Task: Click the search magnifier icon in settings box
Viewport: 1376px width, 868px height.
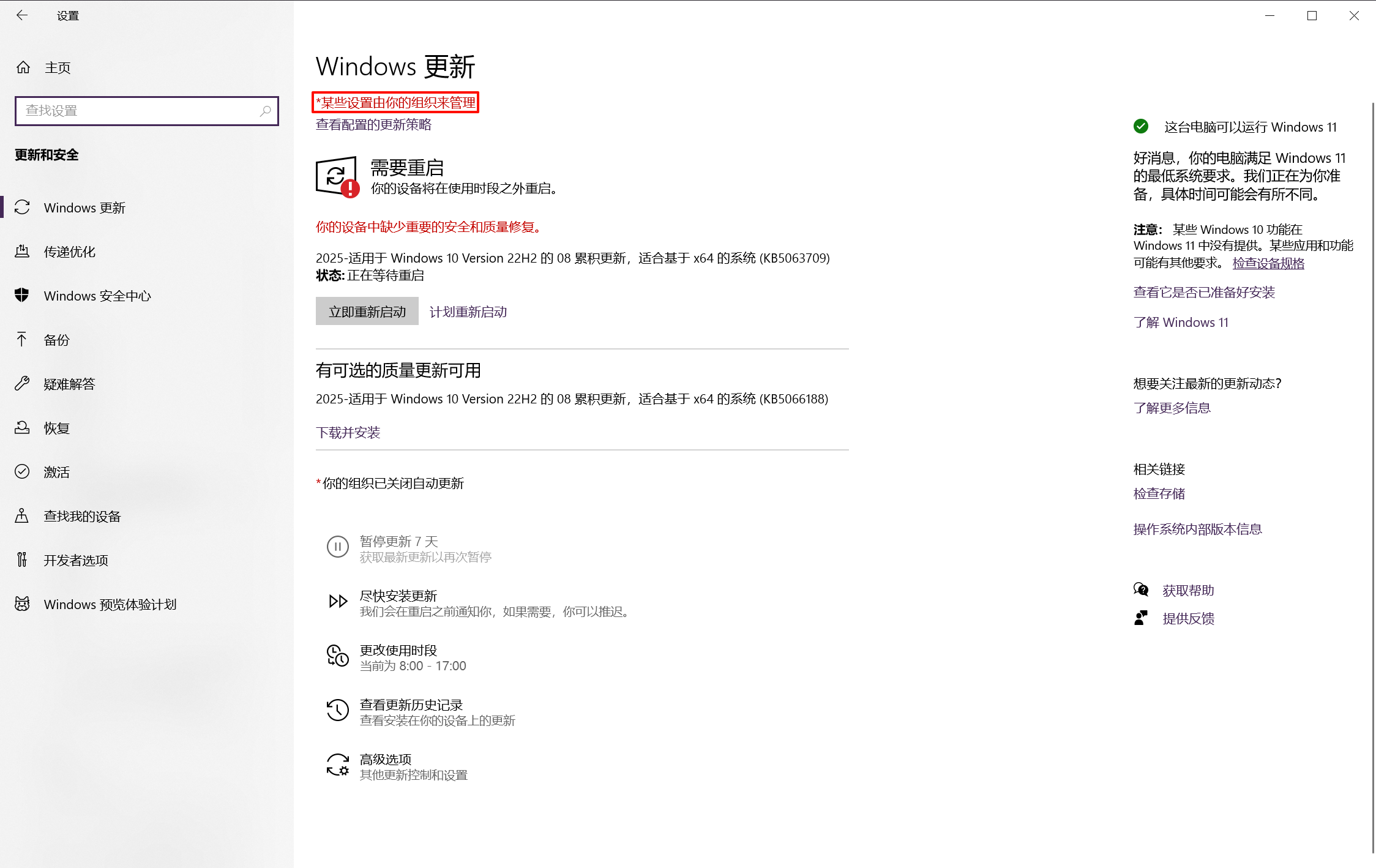Action: coord(265,111)
